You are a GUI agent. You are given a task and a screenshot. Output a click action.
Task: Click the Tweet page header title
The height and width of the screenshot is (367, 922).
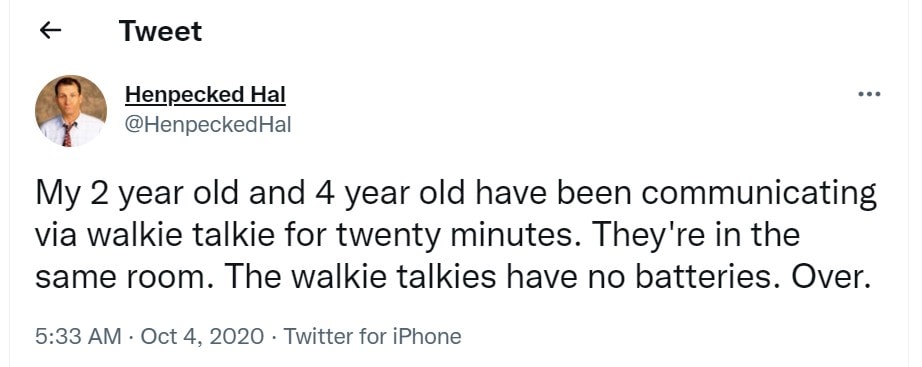click(x=160, y=31)
